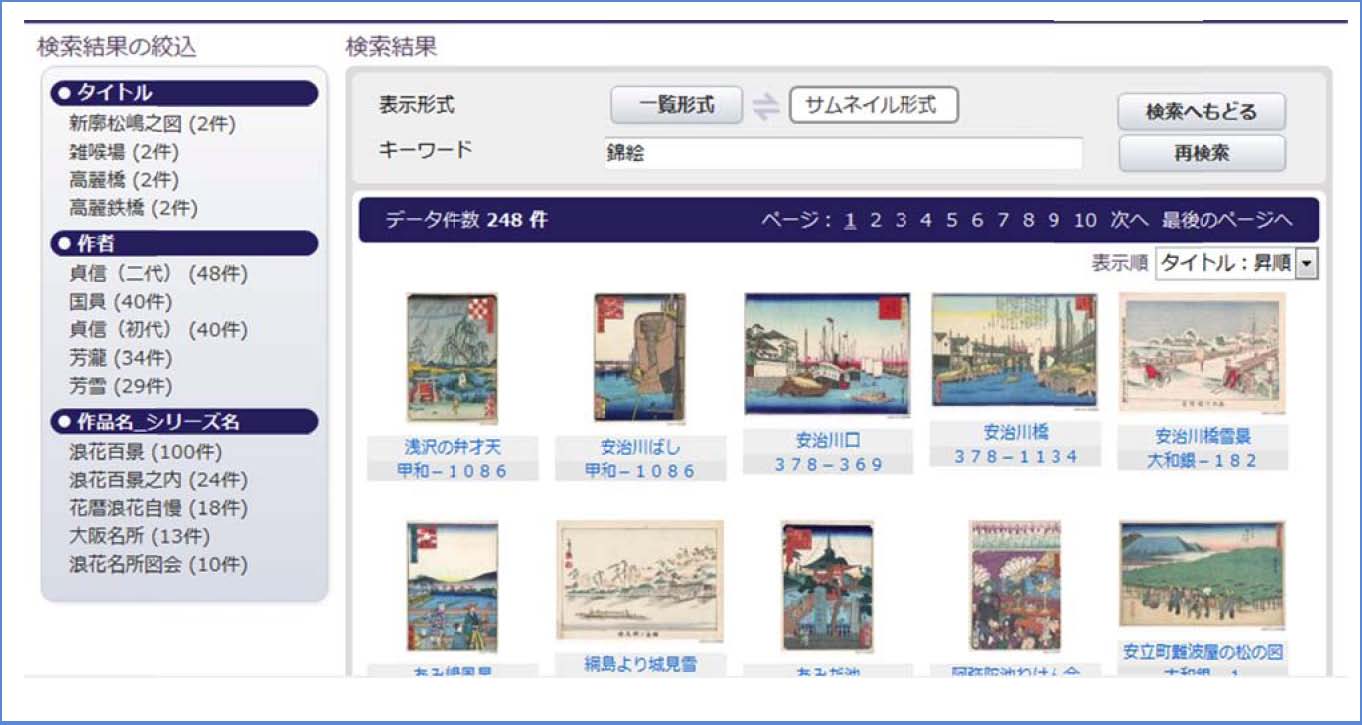Open the 安治川ばし thumbnail image
Image resolution: width=1362 pixels, height=725 pixels.
click(640, 357)
